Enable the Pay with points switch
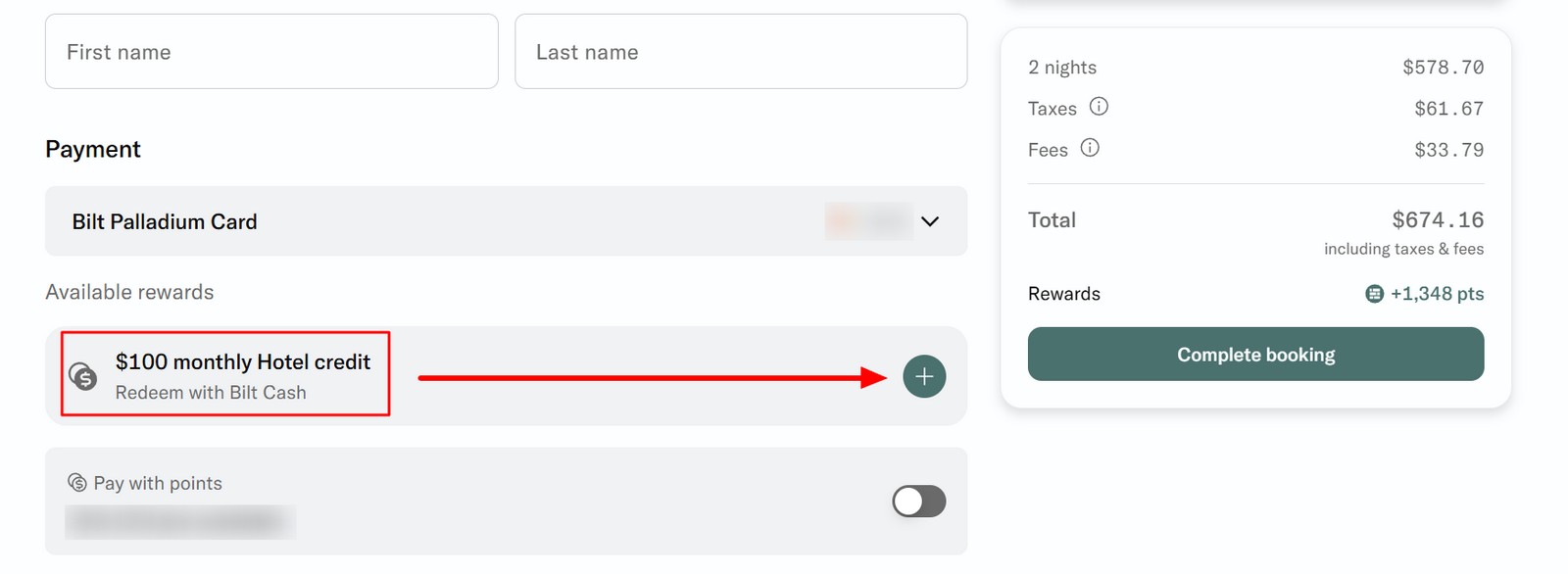Viewport: 1568px width, 574px height. [918, 502]
